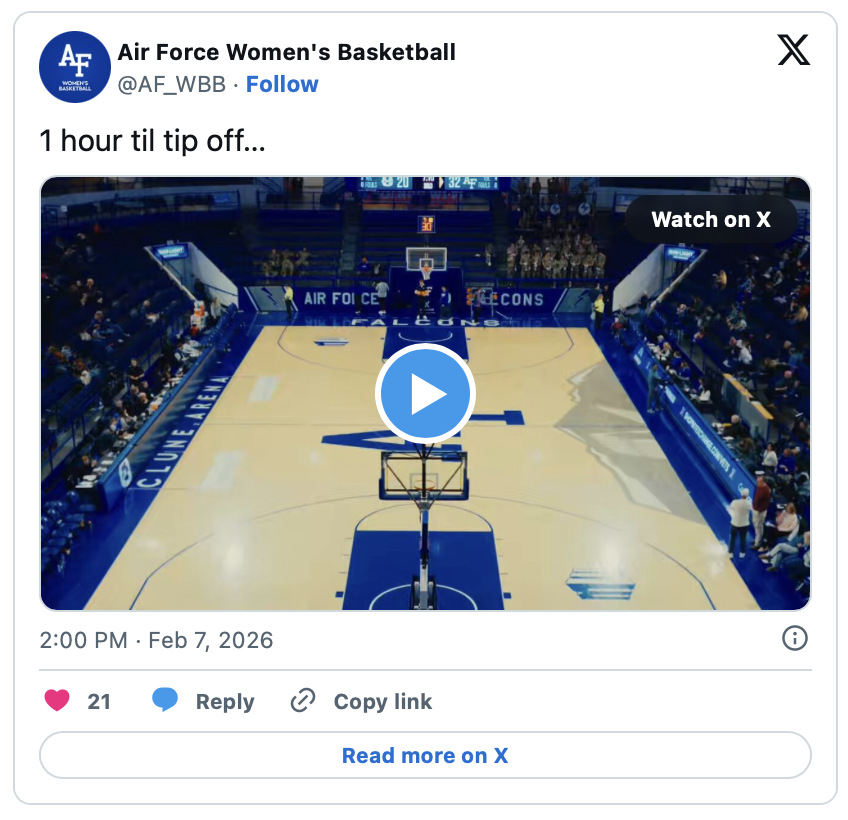
Task: Click the tweet text "1 hour til tip off..."
Action: 152,141
